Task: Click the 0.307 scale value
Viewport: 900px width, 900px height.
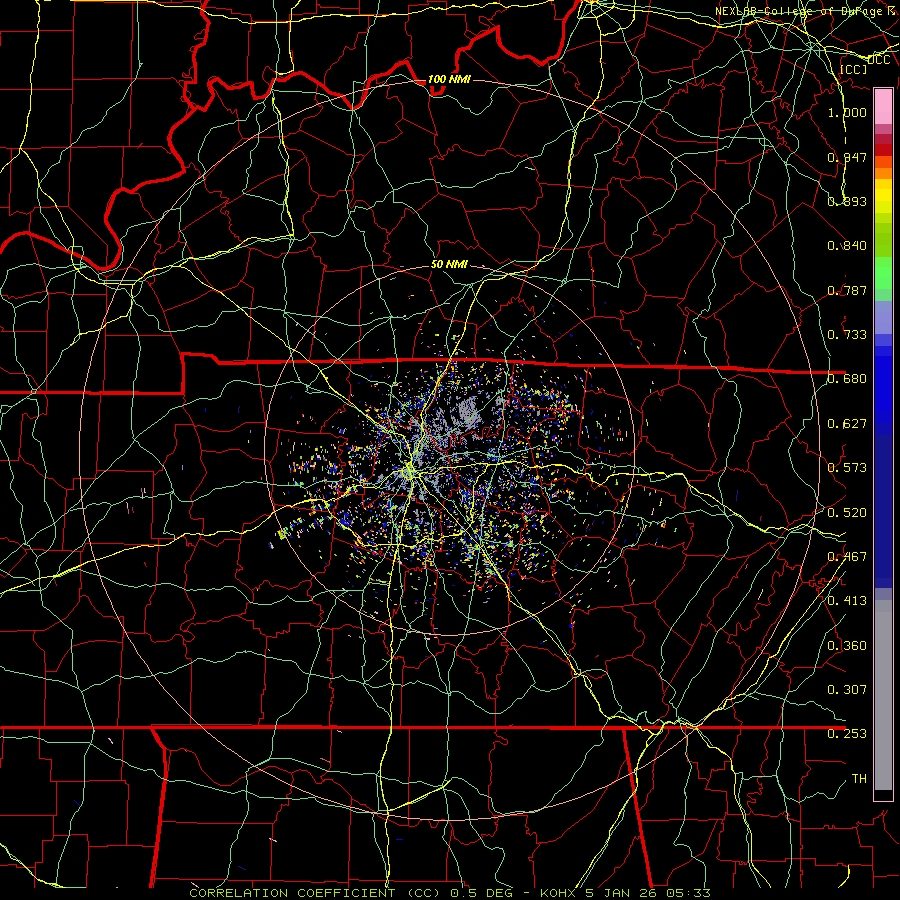Action: 847,689
